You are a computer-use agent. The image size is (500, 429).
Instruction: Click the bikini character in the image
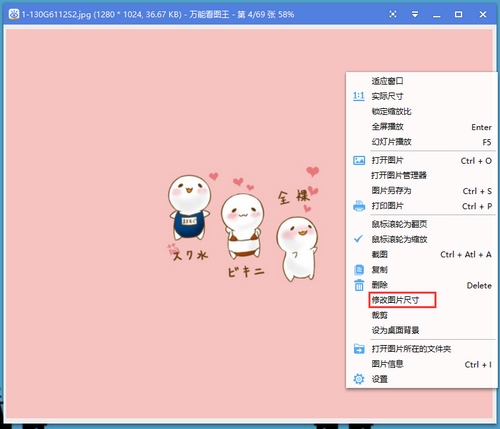pyautogui.click(x=243, y=227)
